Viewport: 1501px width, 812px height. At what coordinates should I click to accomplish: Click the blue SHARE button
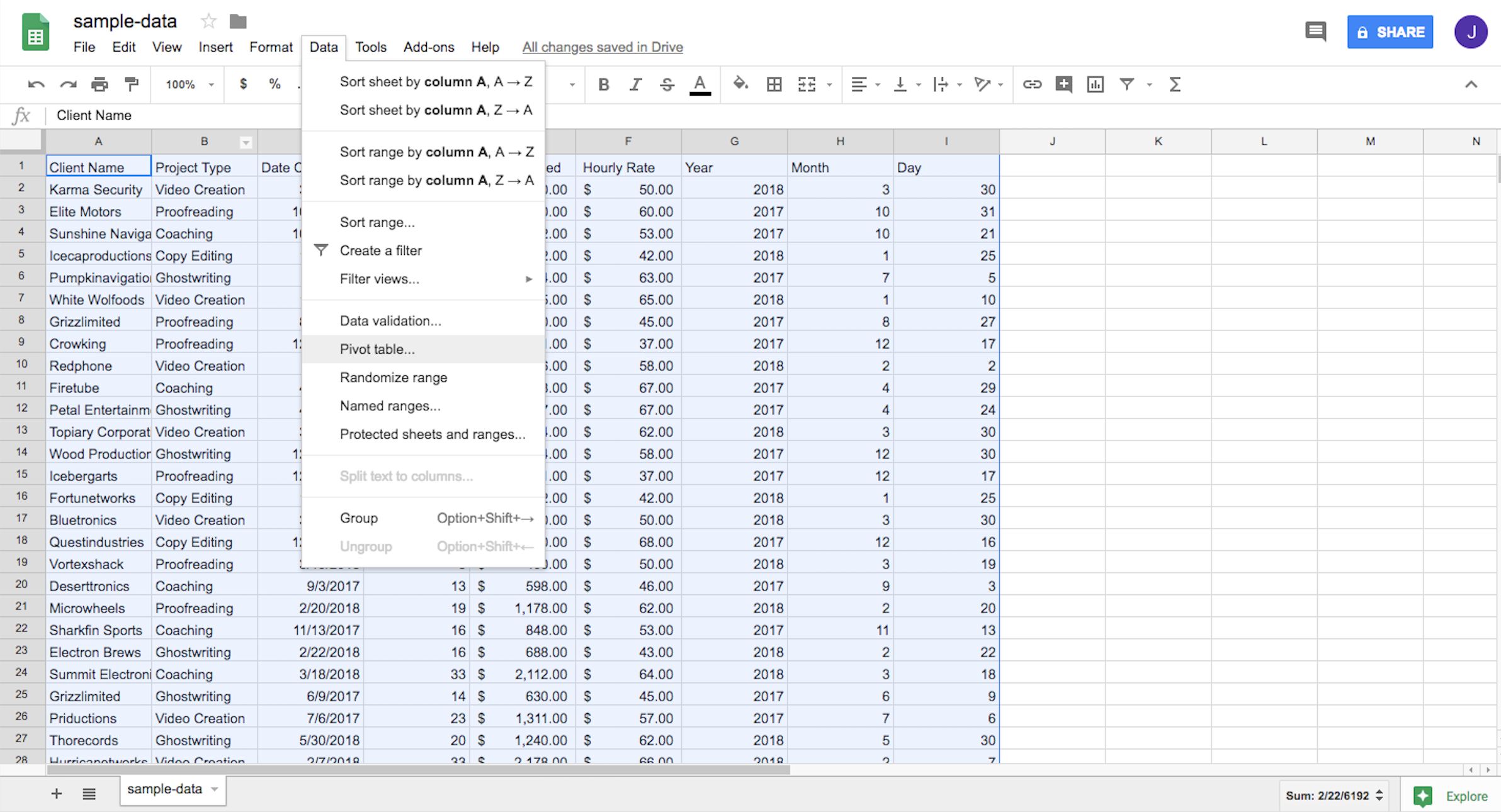coord(1390,32)
